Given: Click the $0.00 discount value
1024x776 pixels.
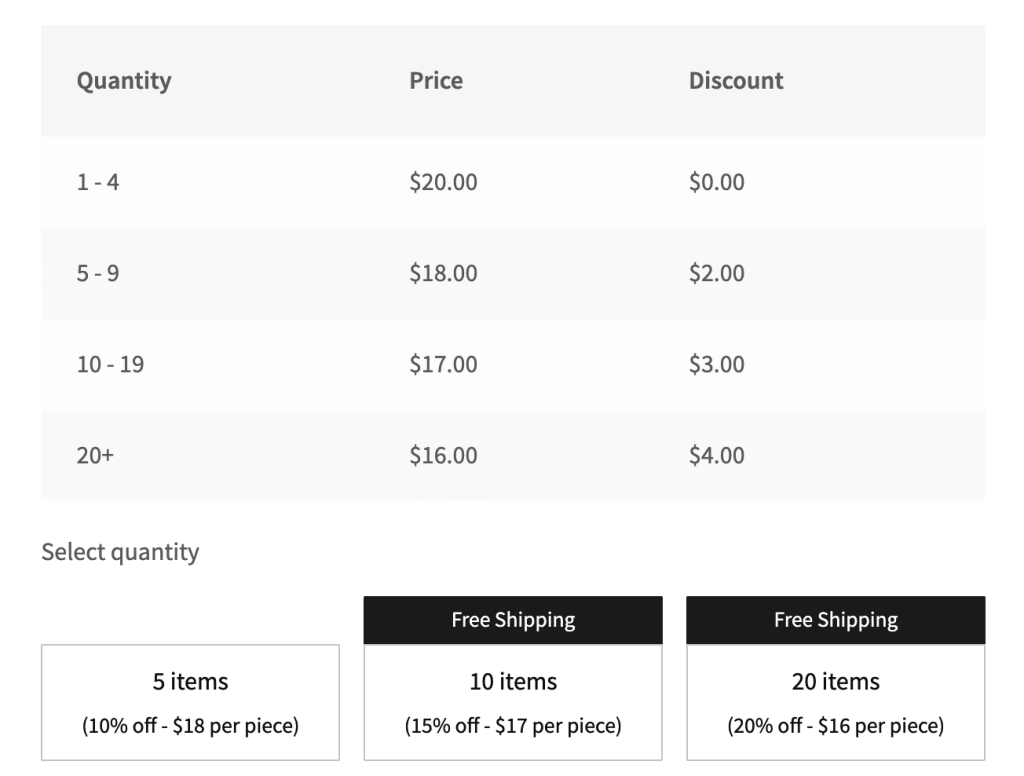Looking at the screenshot, I should click(716, 181).
